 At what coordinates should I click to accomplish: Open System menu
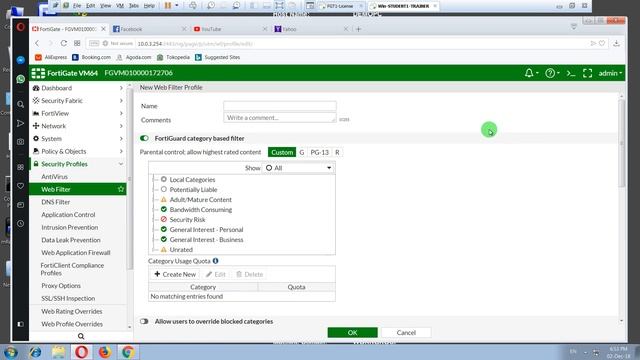coord(51,138)
